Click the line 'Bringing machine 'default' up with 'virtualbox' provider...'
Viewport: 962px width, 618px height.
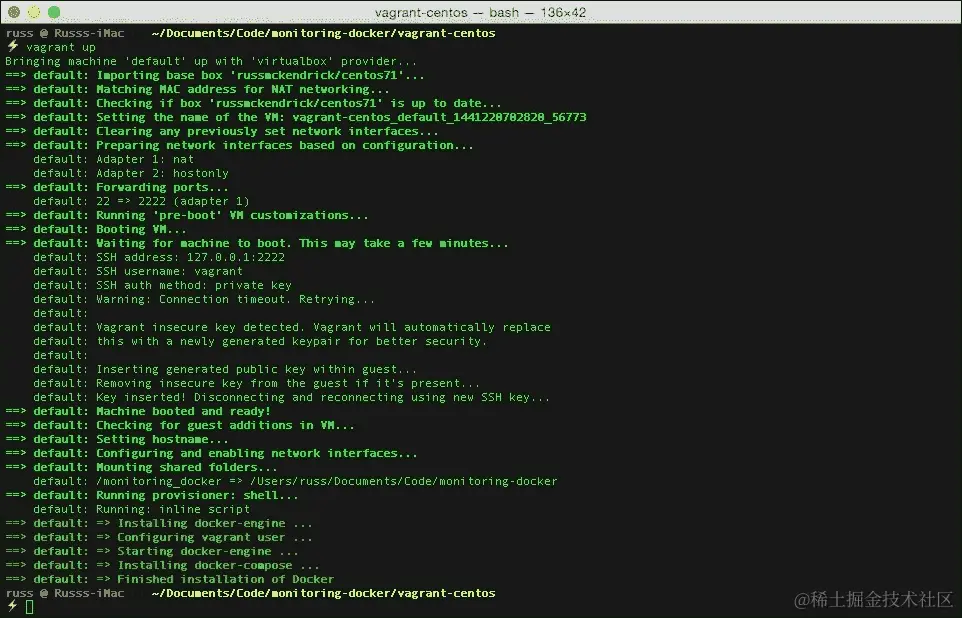pos(211,61)
